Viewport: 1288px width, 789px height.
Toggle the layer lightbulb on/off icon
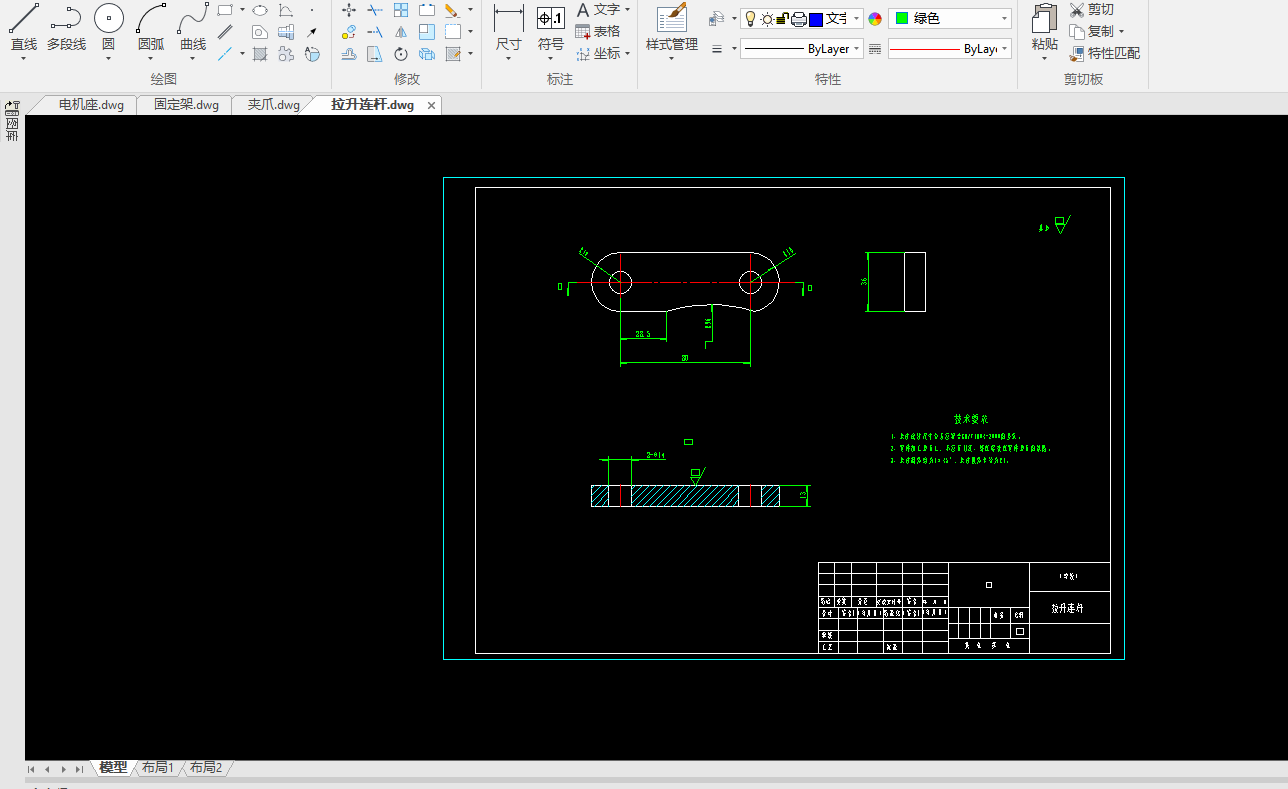(x=751, y=19)
